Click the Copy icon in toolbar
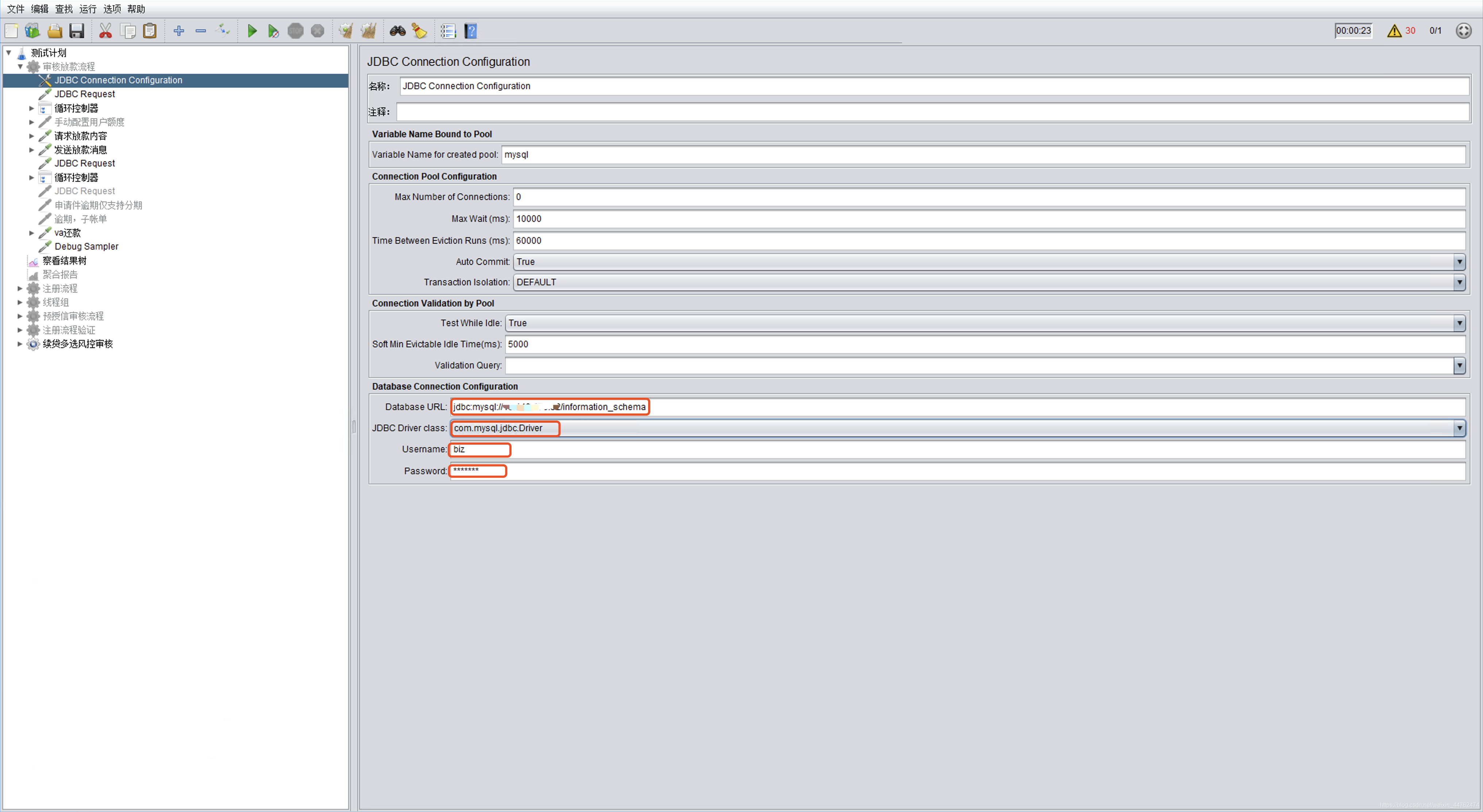1483x812 pixels. coord(128,31)
